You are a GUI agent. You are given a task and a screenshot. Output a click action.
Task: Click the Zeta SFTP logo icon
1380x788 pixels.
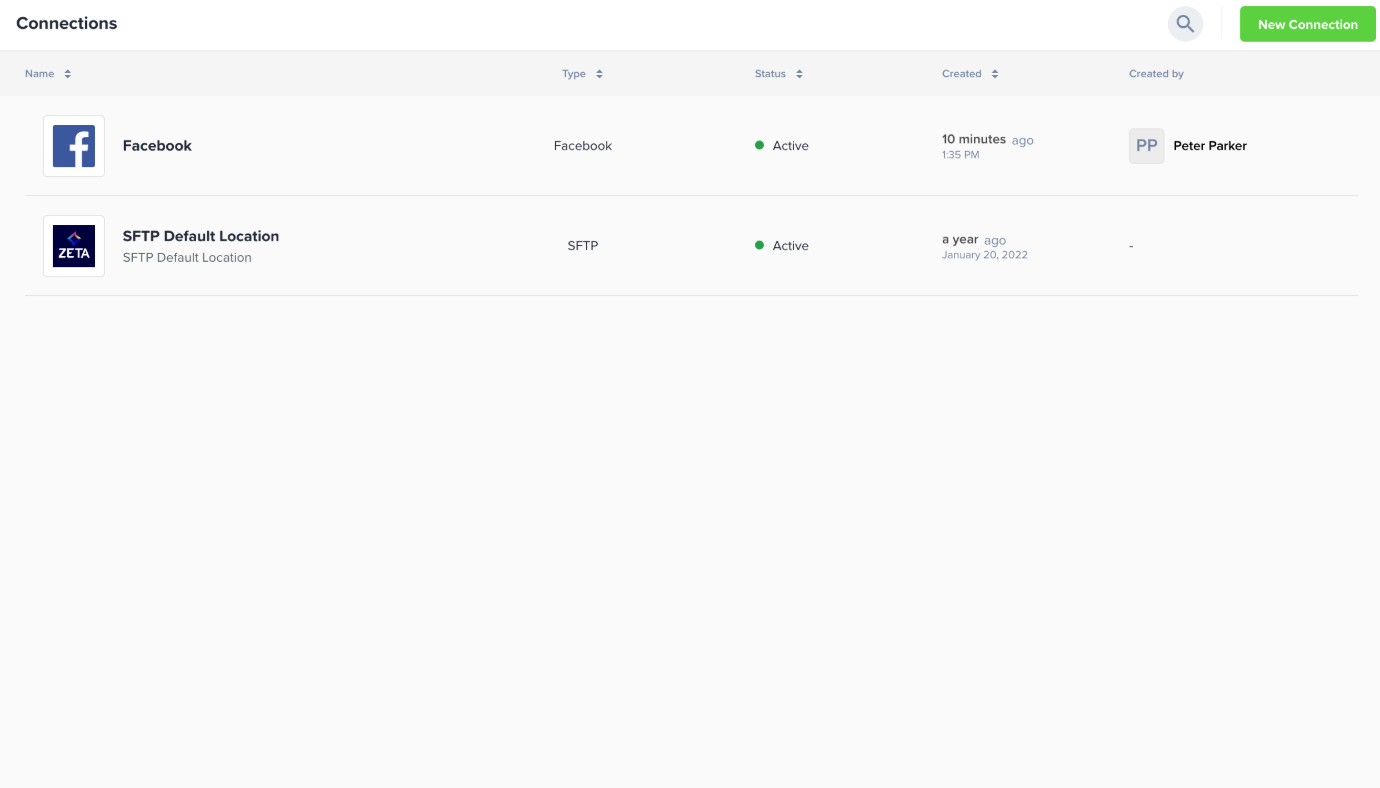point(74,246)
